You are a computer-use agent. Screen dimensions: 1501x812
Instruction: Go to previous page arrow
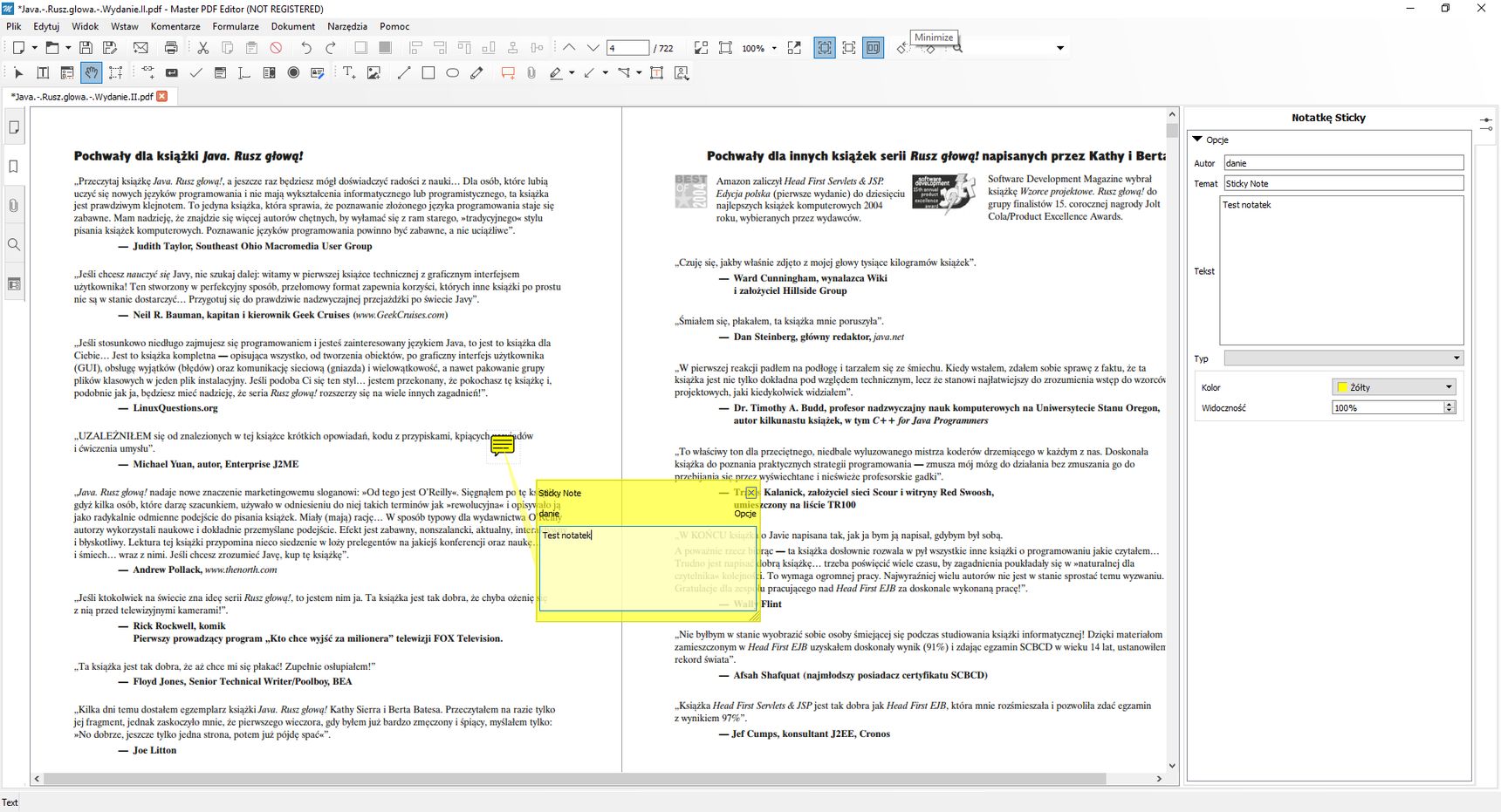pos(569,48)
